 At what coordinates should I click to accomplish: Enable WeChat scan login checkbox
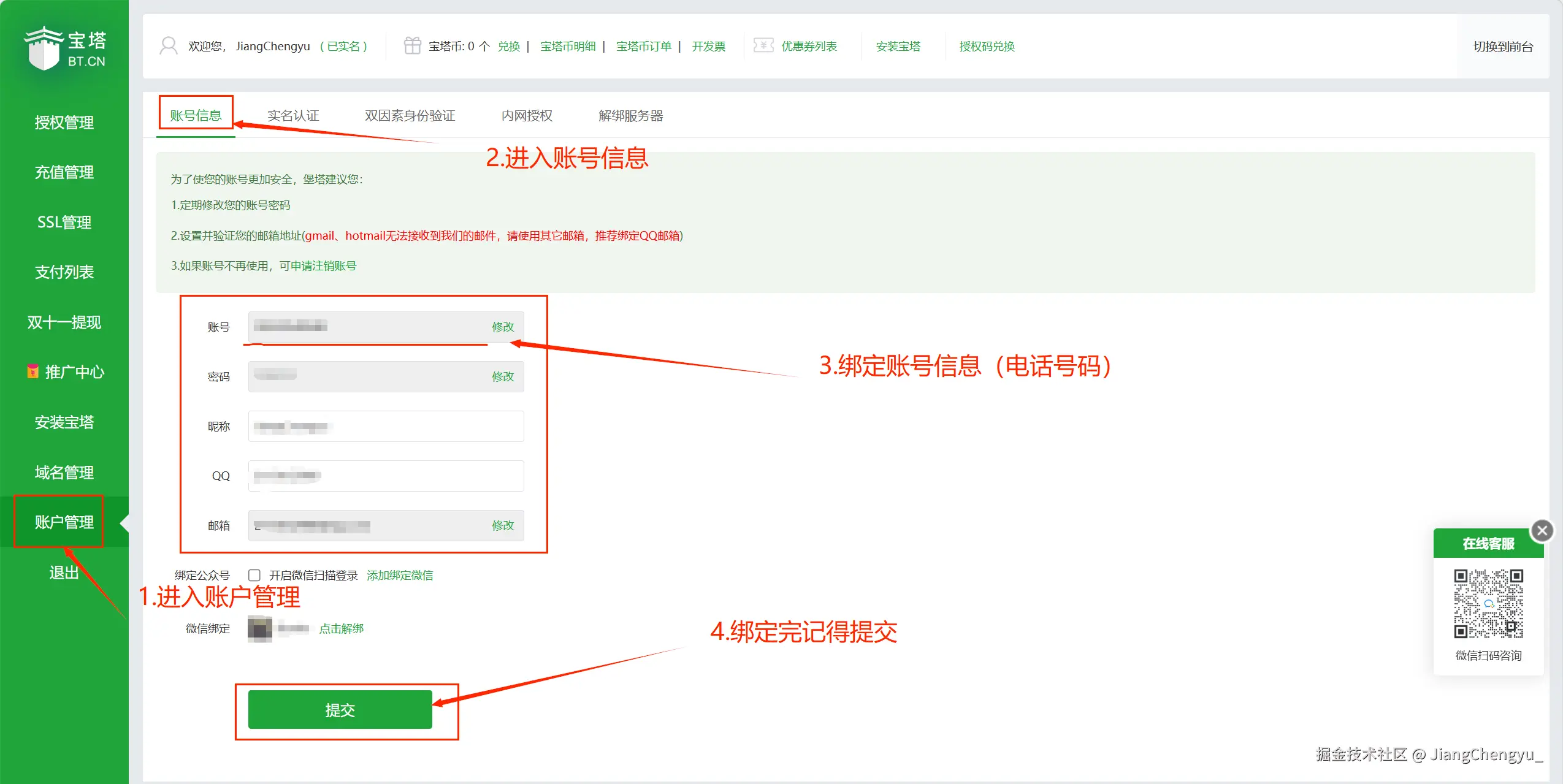click(x=254, y=575)
